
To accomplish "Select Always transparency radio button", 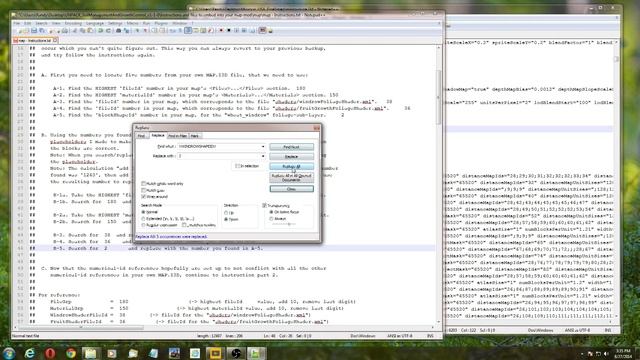I will [x=271, y=219].
